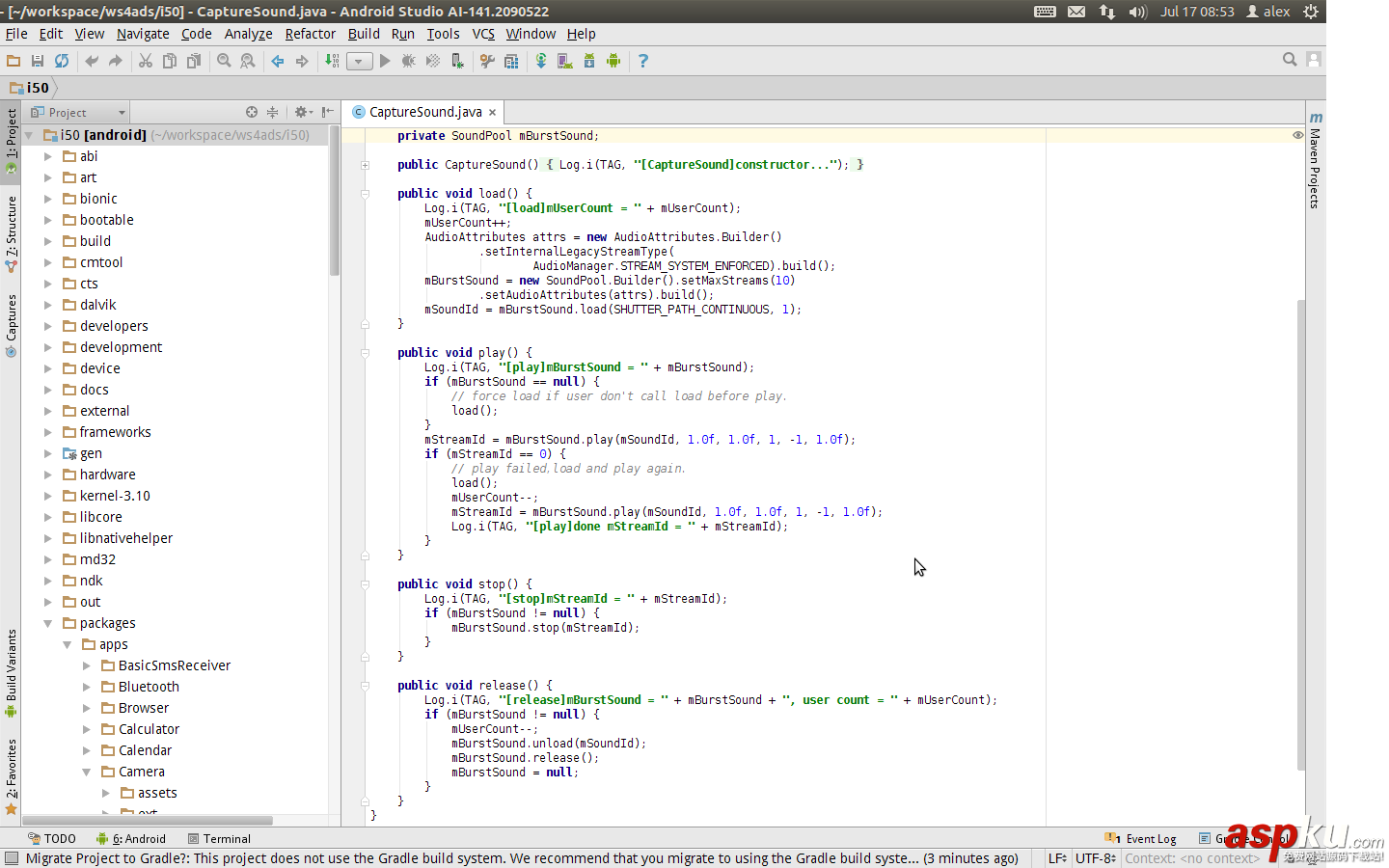
Task: Toggle tool window bars icon in status bar corner
Action: pyautogui.click(x=12, y=858)
